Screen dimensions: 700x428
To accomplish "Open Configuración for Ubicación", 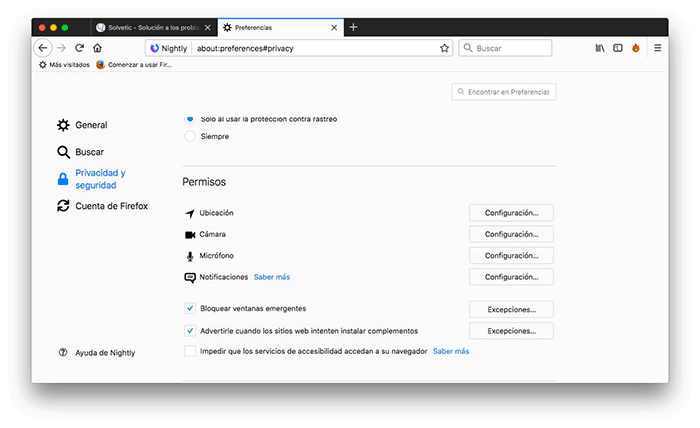I will (511, 213).
